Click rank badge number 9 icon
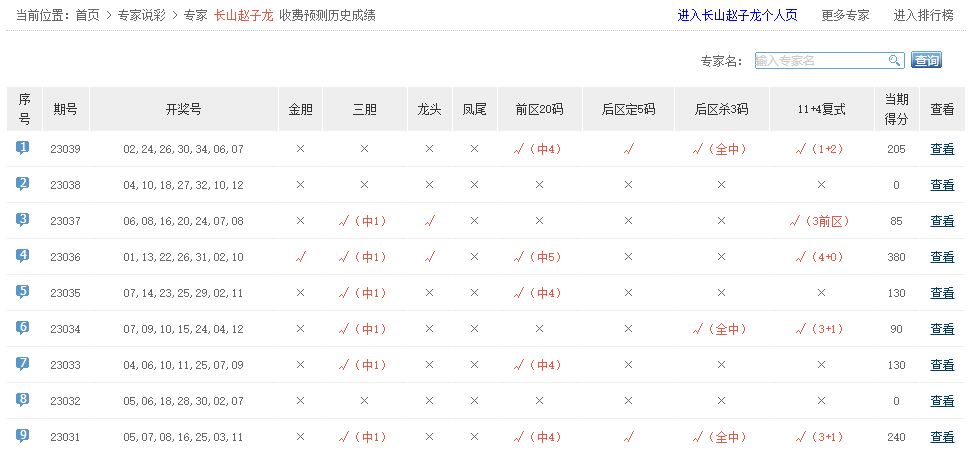The height and width of the screenshot is (454, 979). 23,436
